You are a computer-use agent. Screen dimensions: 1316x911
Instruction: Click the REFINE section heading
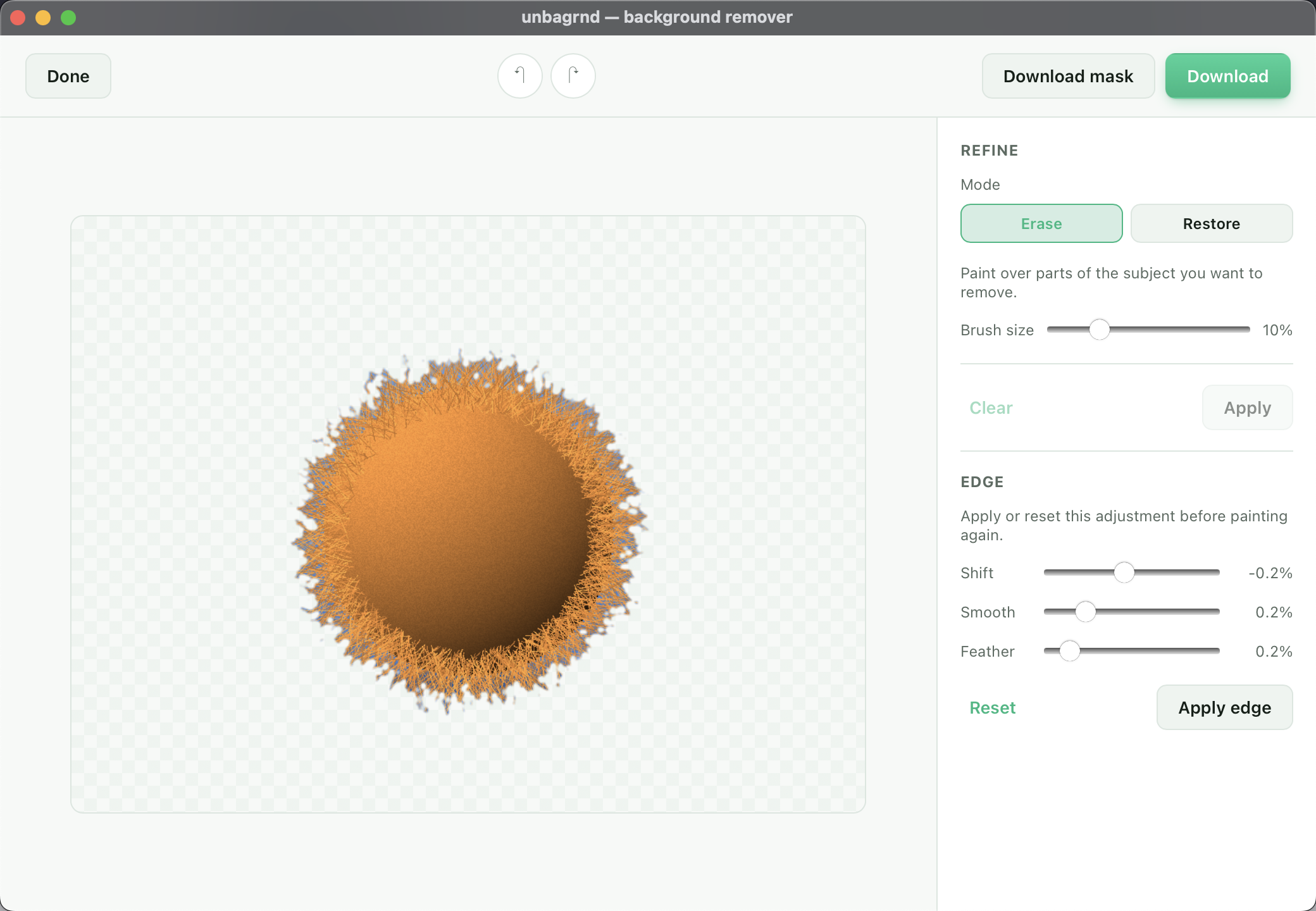pyautogui.click(x=990, y=151)
